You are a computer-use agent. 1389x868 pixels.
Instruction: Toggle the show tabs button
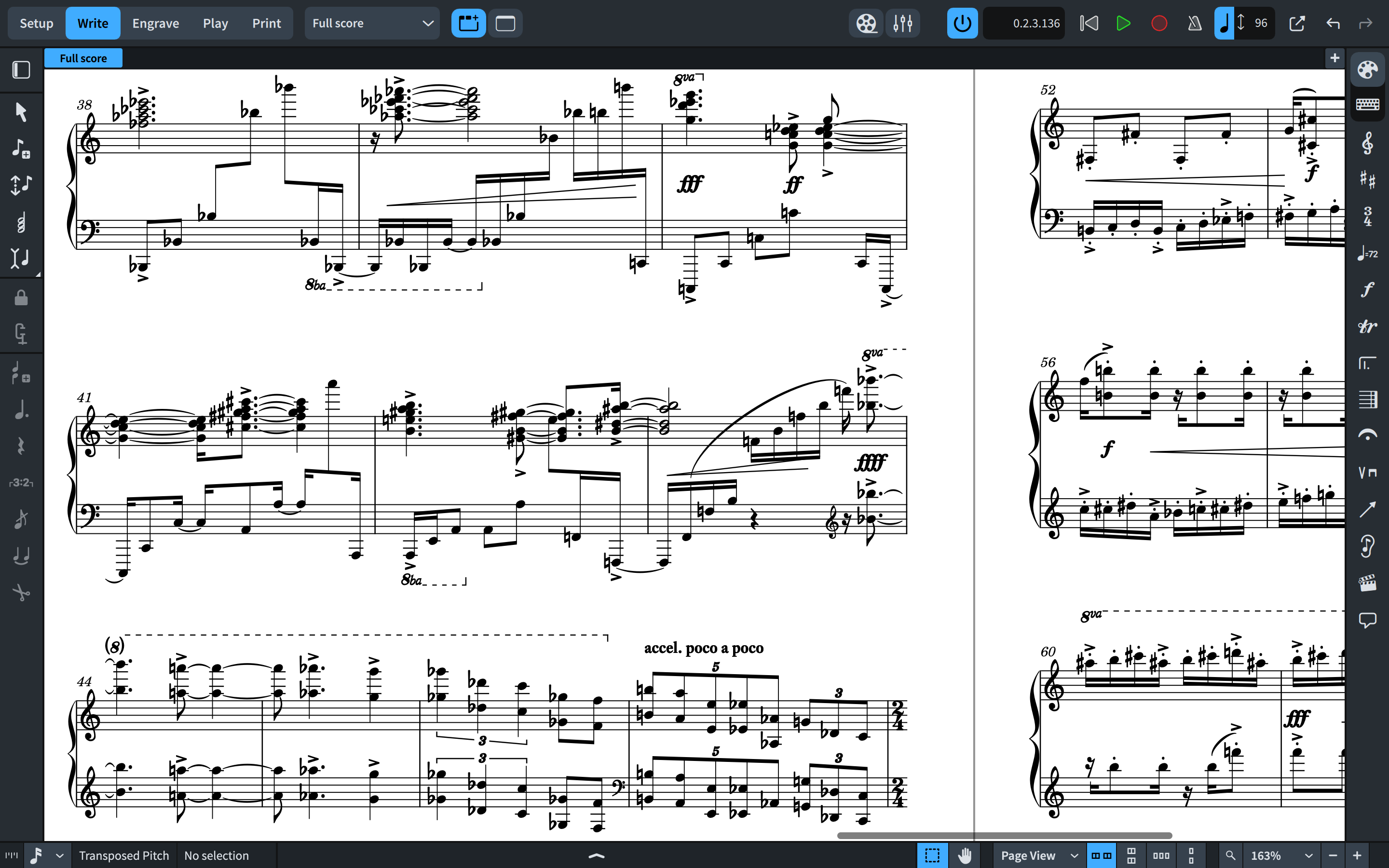tap(468, 24)
